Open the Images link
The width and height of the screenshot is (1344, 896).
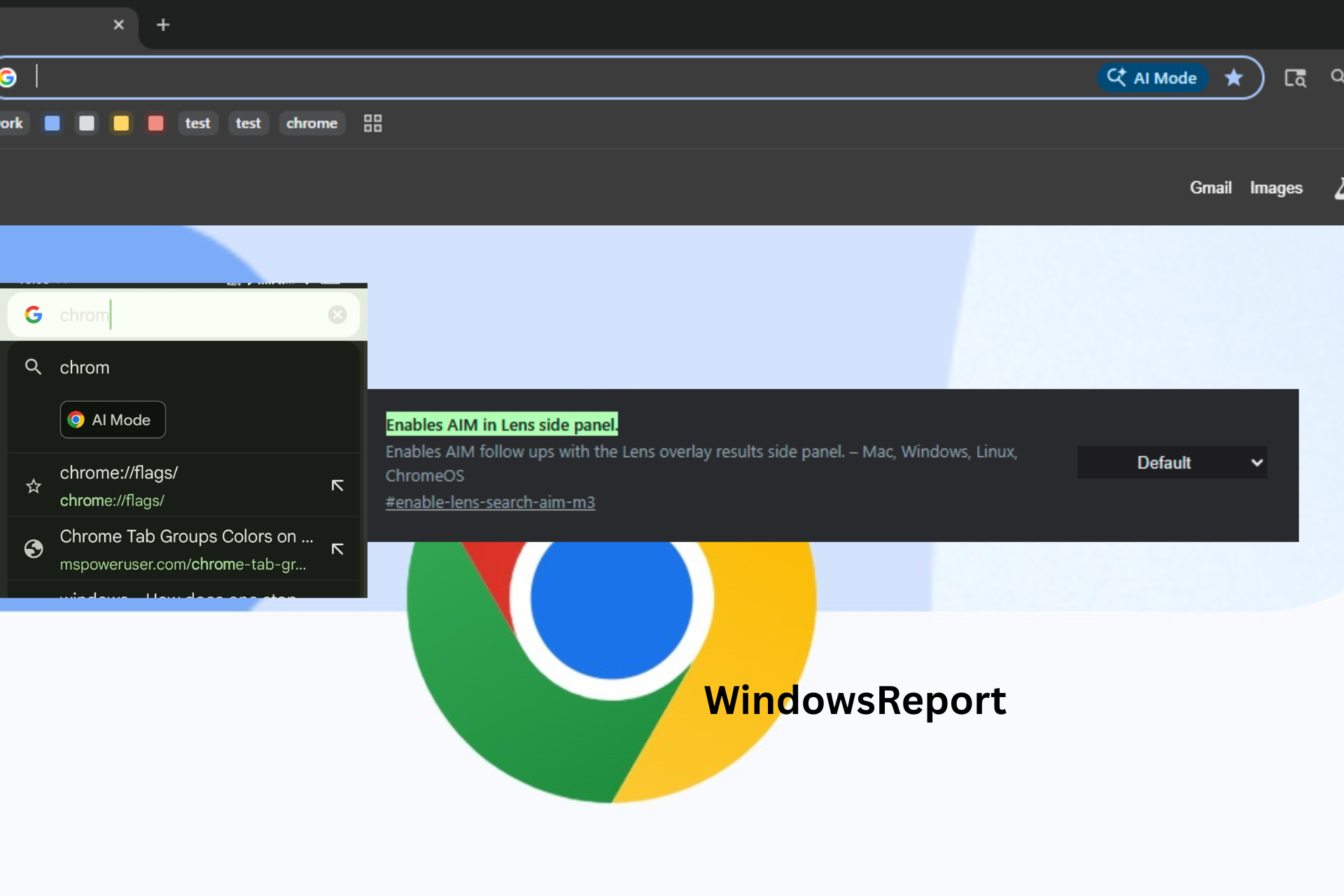pos(1275,188)
